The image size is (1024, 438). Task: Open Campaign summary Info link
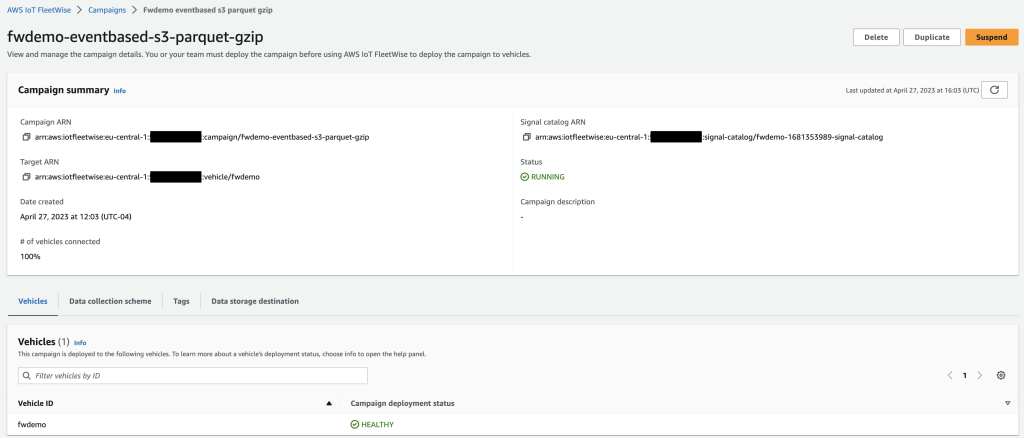pyautogui.click(x=120, y=90)
